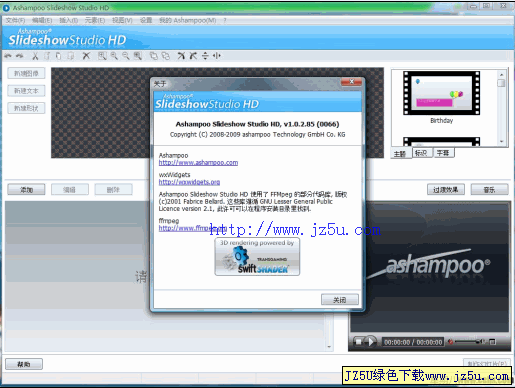The image size is (515, 388).
Task: Click the Stop button in the preview player
Action: [358, 342]
